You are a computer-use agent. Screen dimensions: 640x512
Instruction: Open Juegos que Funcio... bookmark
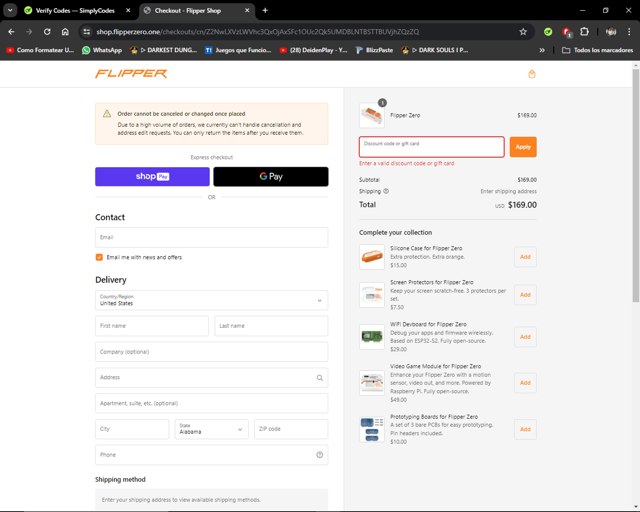[238, 50]
